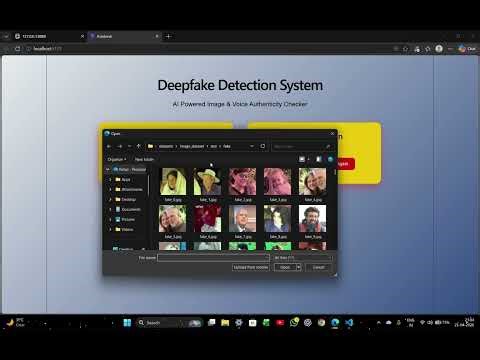Select the dark red tinted thumbnail
This screenshot has width=480, height=360.
(208, 218)
